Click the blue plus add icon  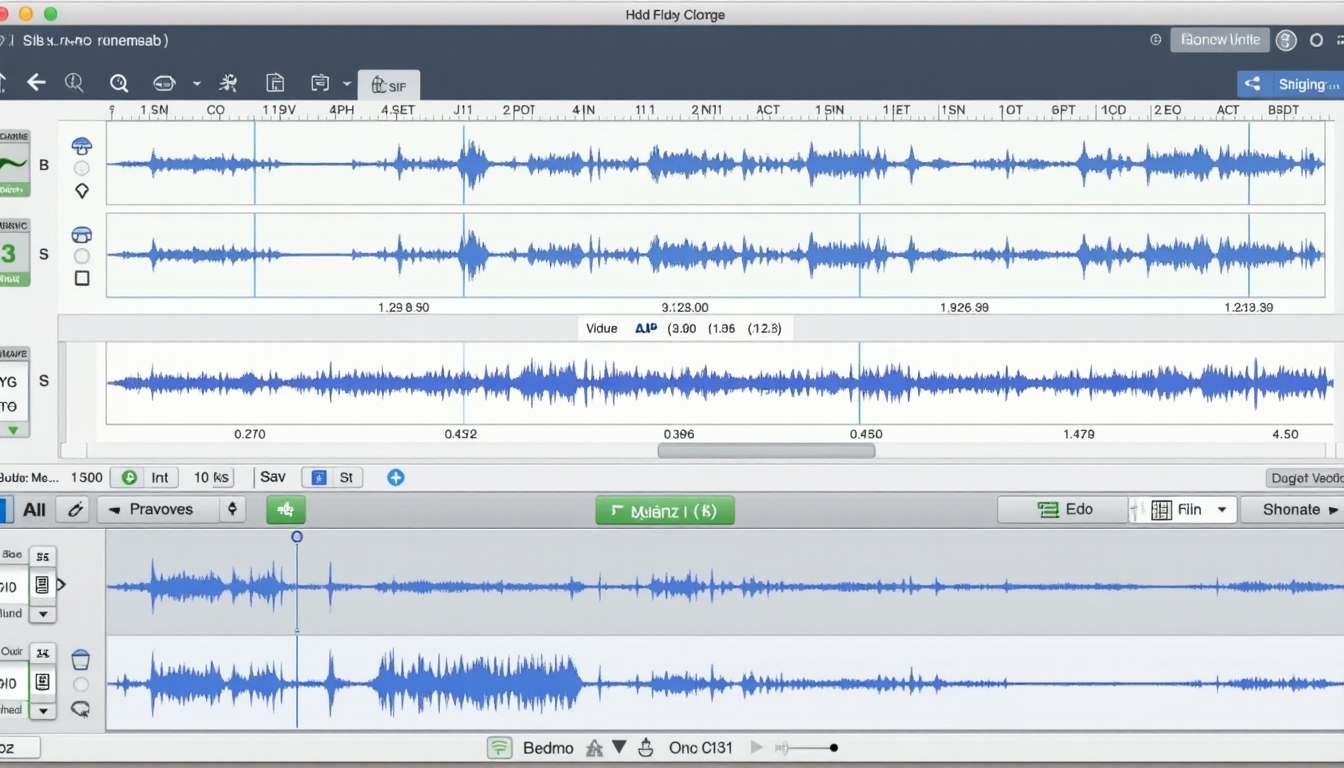(396, 478)
